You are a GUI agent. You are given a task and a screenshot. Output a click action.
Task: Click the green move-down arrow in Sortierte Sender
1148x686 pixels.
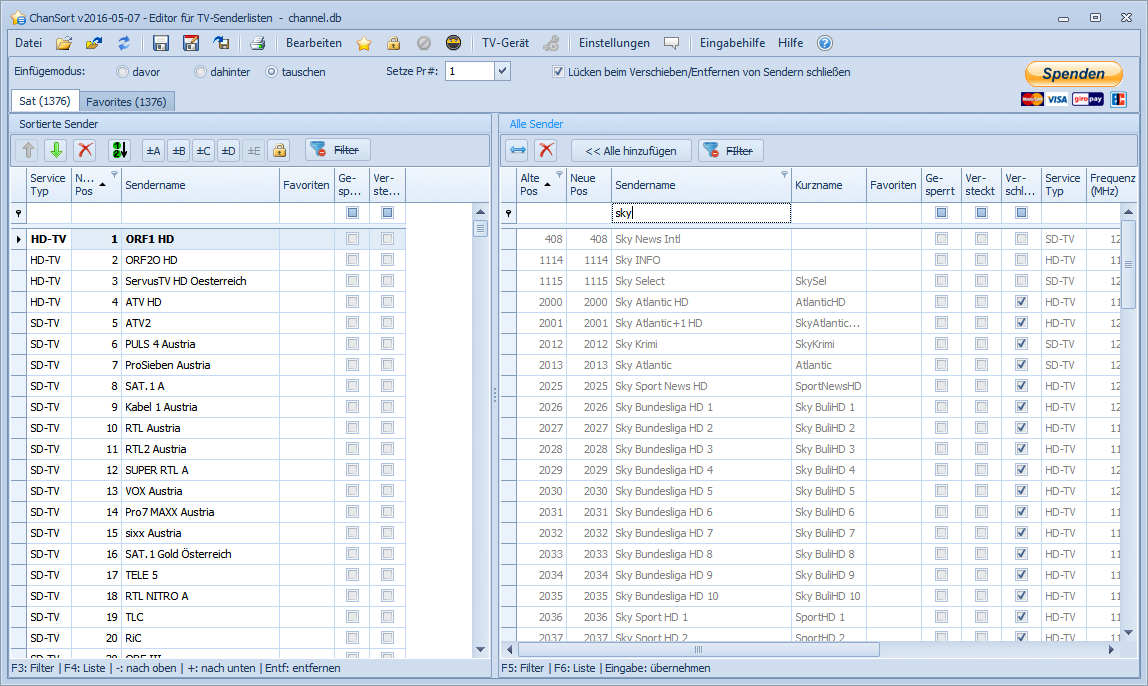point(56,150)
